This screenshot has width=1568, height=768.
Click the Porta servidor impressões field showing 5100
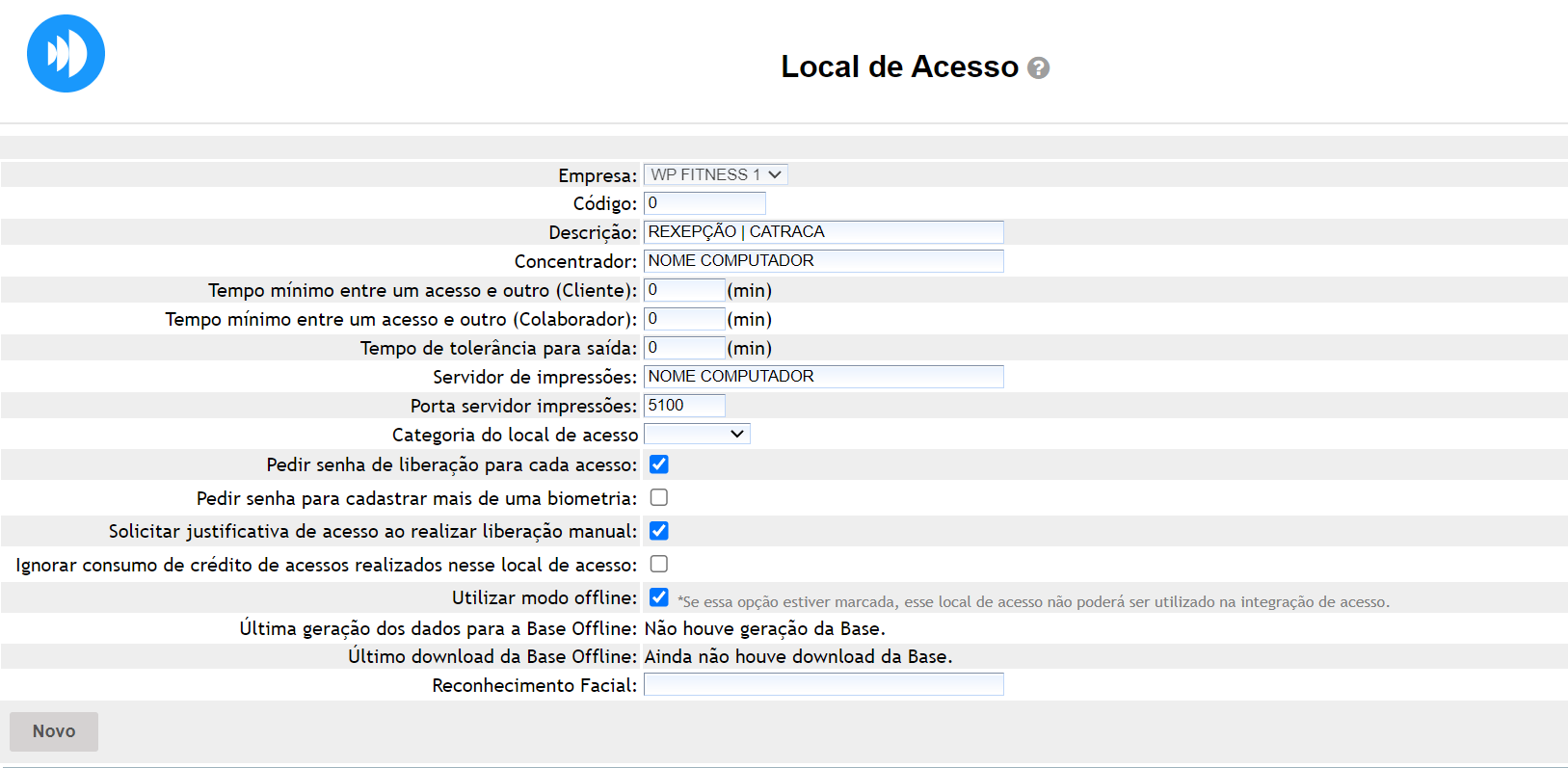(x=684, y=406)
